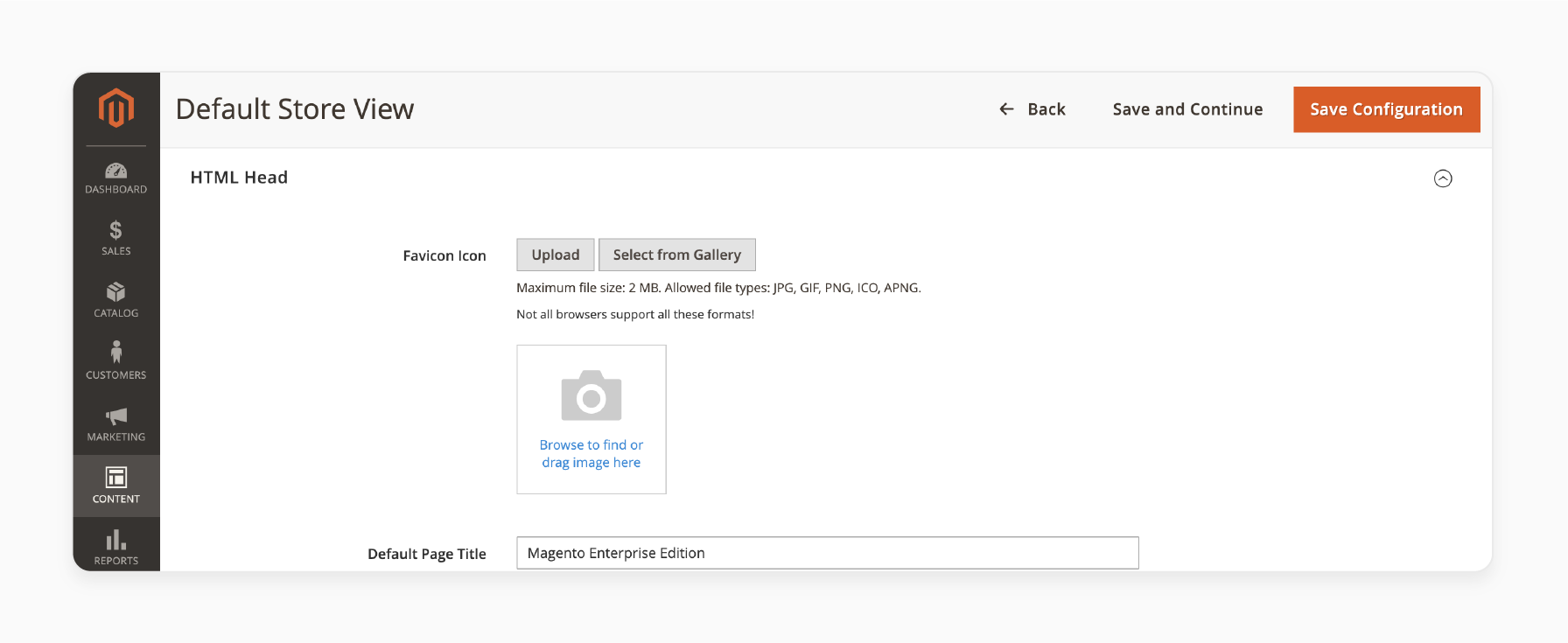This screenshot has width=1568, height=643.
Task: Open the Sales sidebar menu
Action: [116, 239]
